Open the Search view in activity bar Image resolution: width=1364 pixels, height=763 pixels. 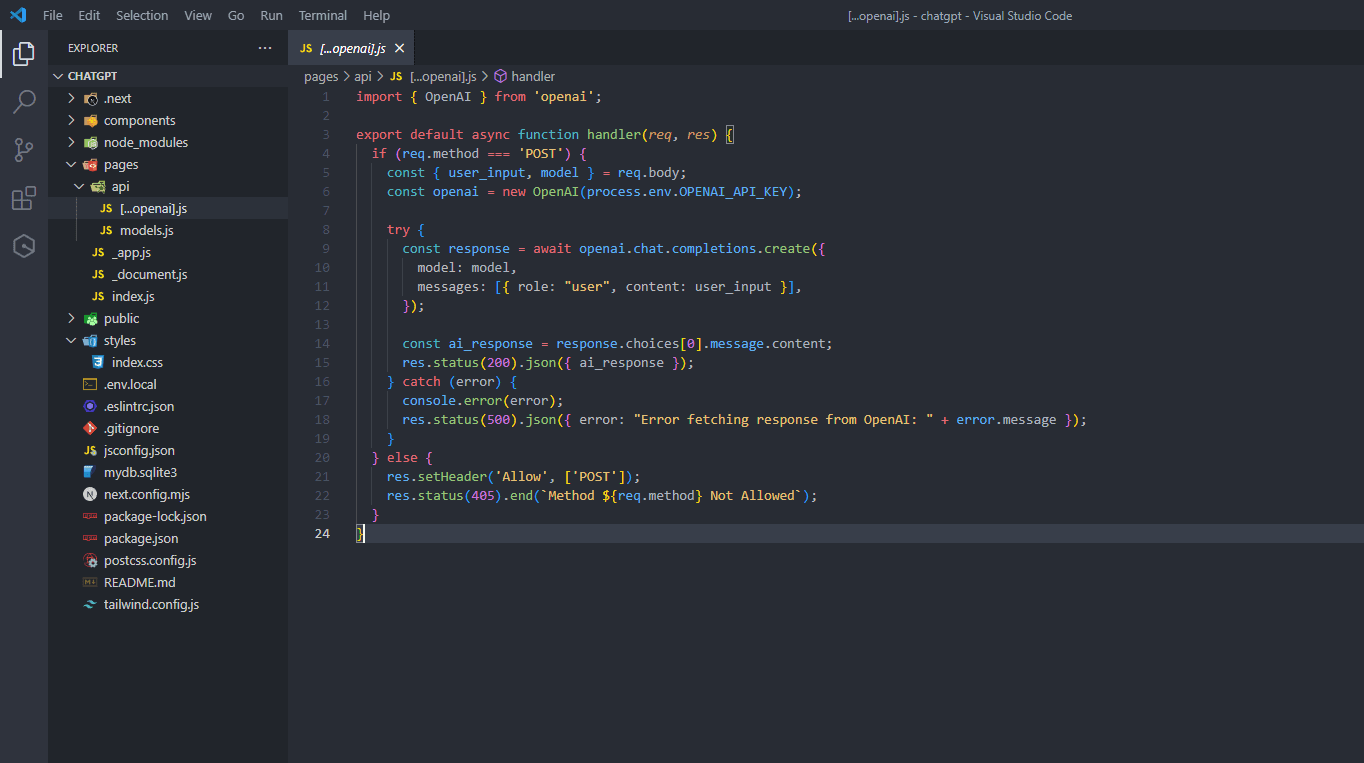pyautogui.click(x=24, y=102)
